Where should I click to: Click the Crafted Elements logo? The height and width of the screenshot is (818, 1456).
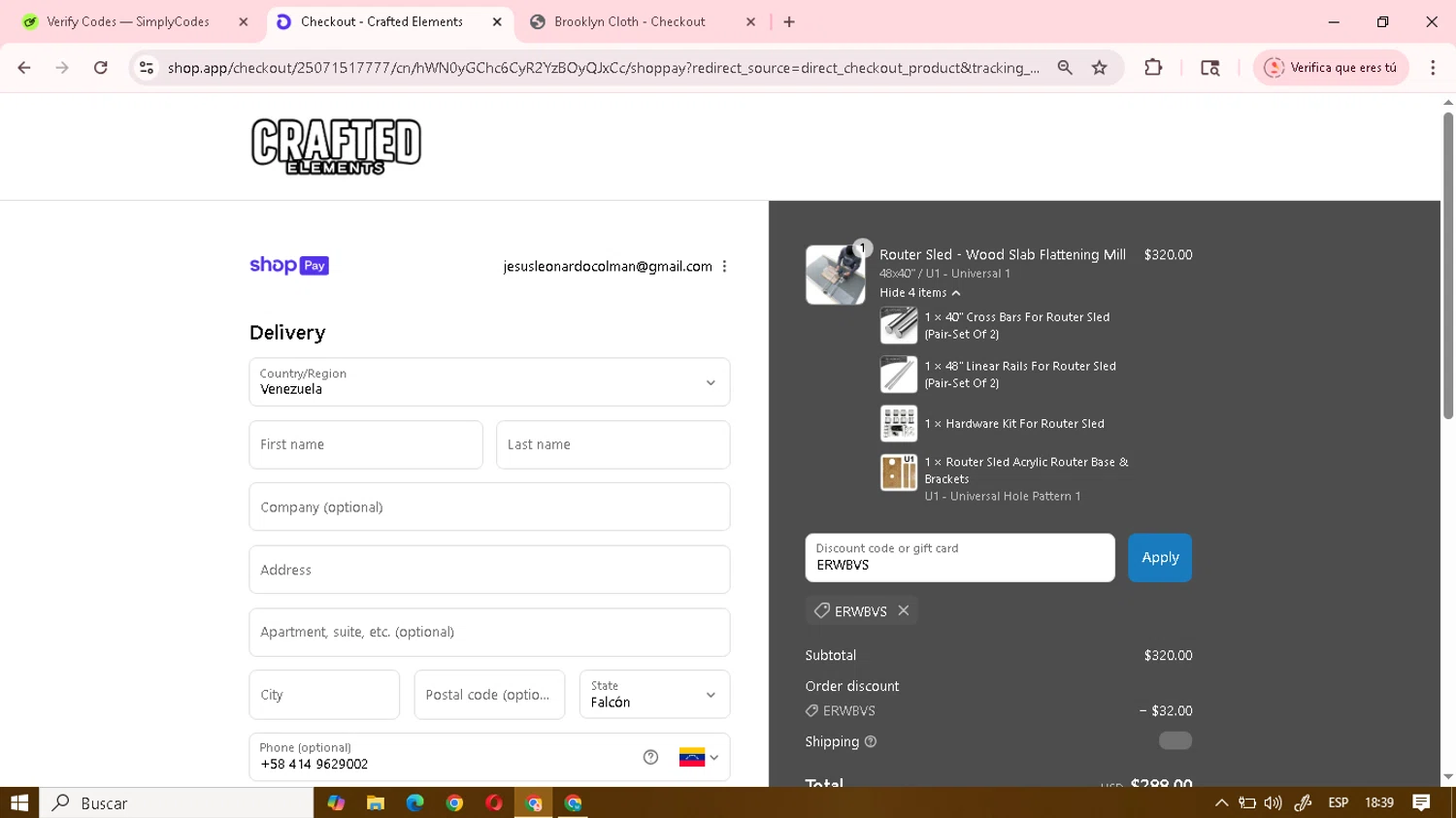[336, 147]
